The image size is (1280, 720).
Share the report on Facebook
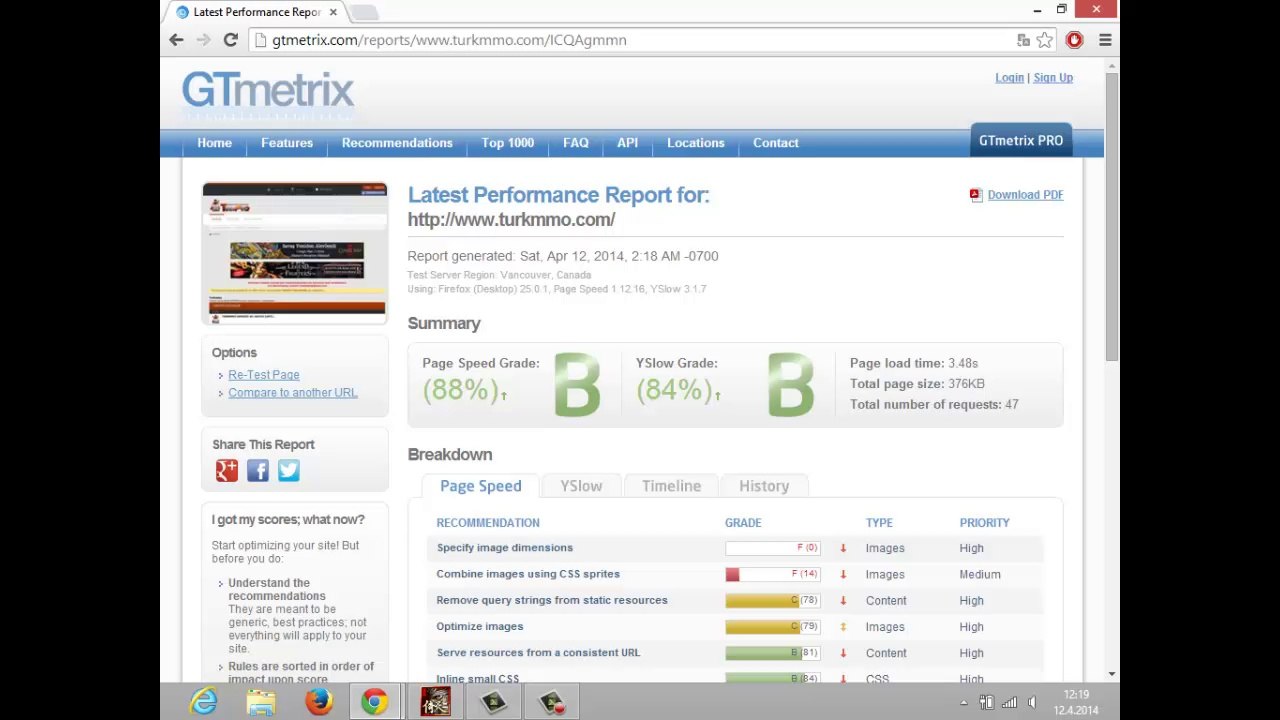pos(258,470)
